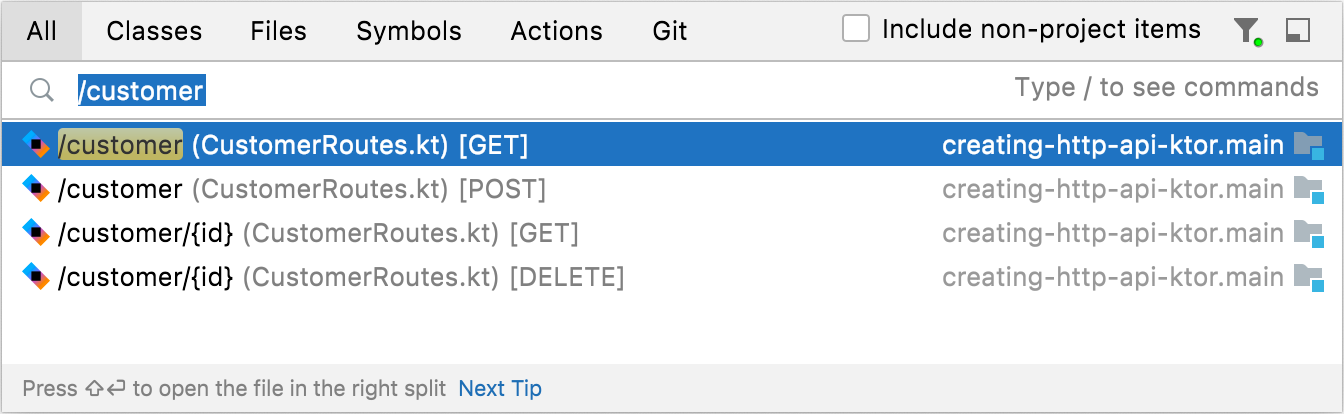The image size is (1344, 414).
Task: Click module folder icon on GET /customer row
Action: [1308, 146]
